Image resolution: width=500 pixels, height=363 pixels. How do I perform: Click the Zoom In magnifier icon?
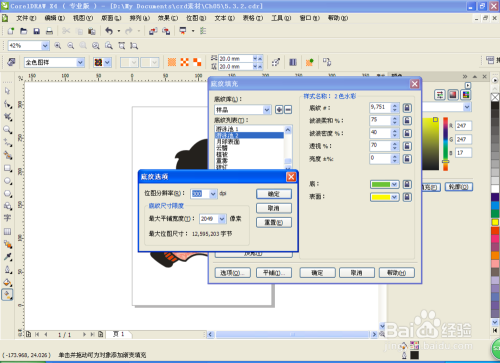click(x=58, y=46)
